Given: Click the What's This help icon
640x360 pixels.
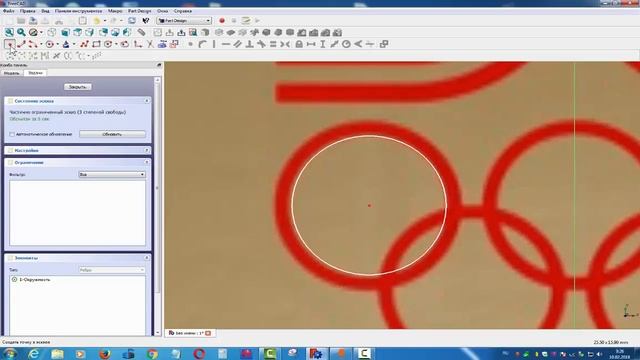Looking at the screenshot, I should [x=146, y=20].
